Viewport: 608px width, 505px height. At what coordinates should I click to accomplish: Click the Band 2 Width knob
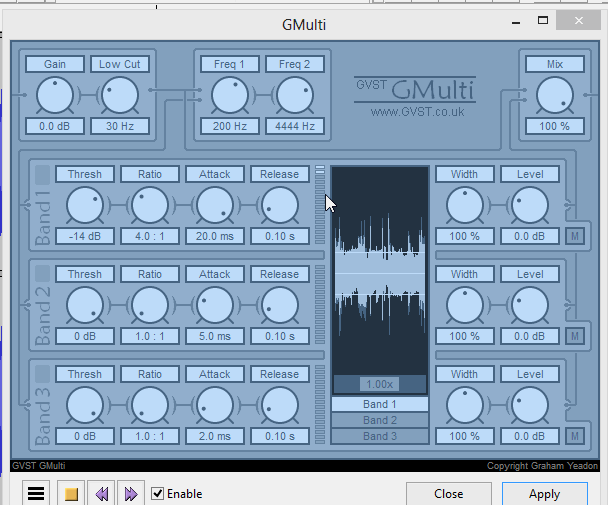(465, 305)
